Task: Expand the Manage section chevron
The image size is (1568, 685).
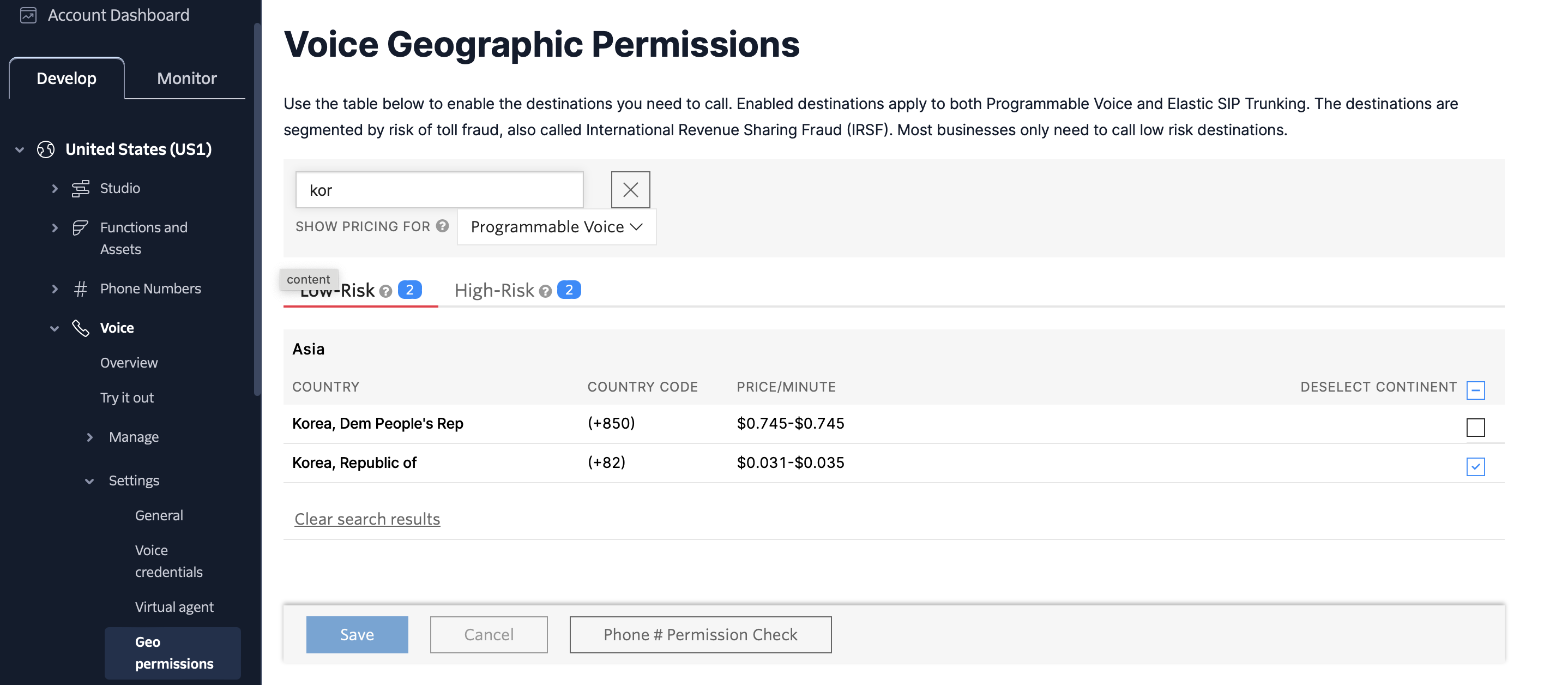Action: (89, 437)
